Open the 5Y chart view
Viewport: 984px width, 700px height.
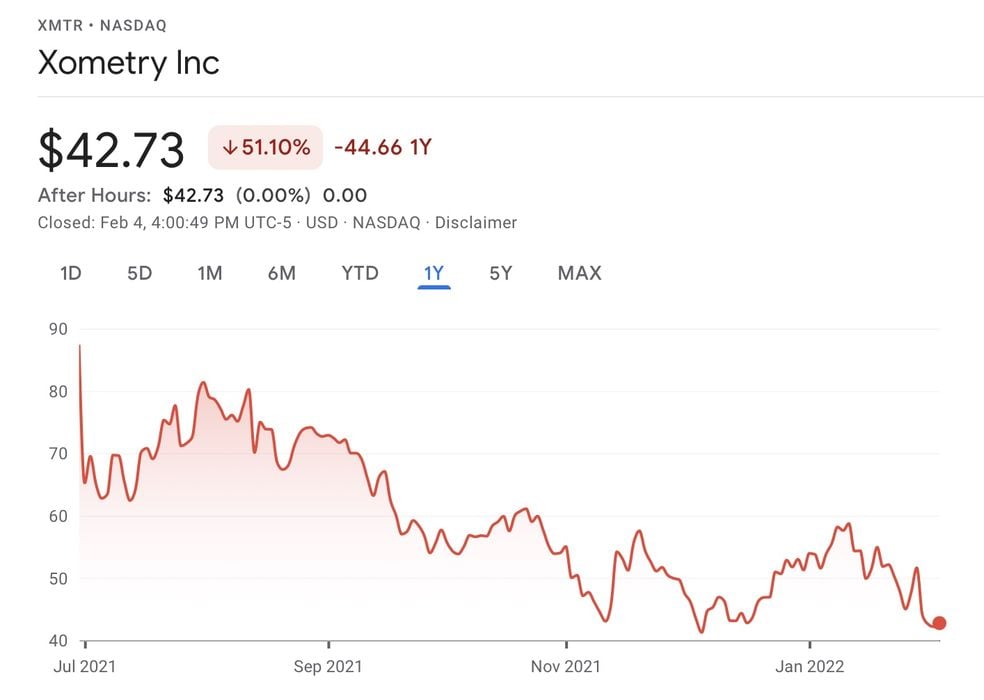click(500, 273)
